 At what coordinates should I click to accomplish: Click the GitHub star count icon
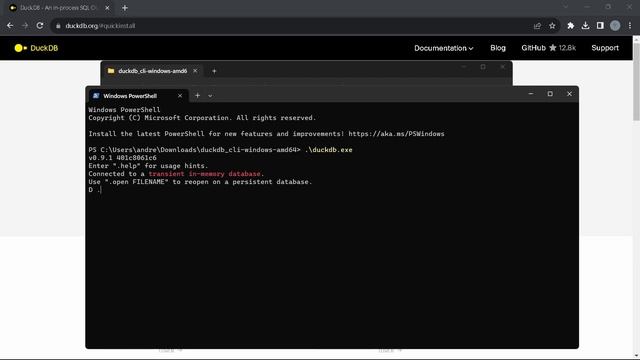(x=553, y=48)
